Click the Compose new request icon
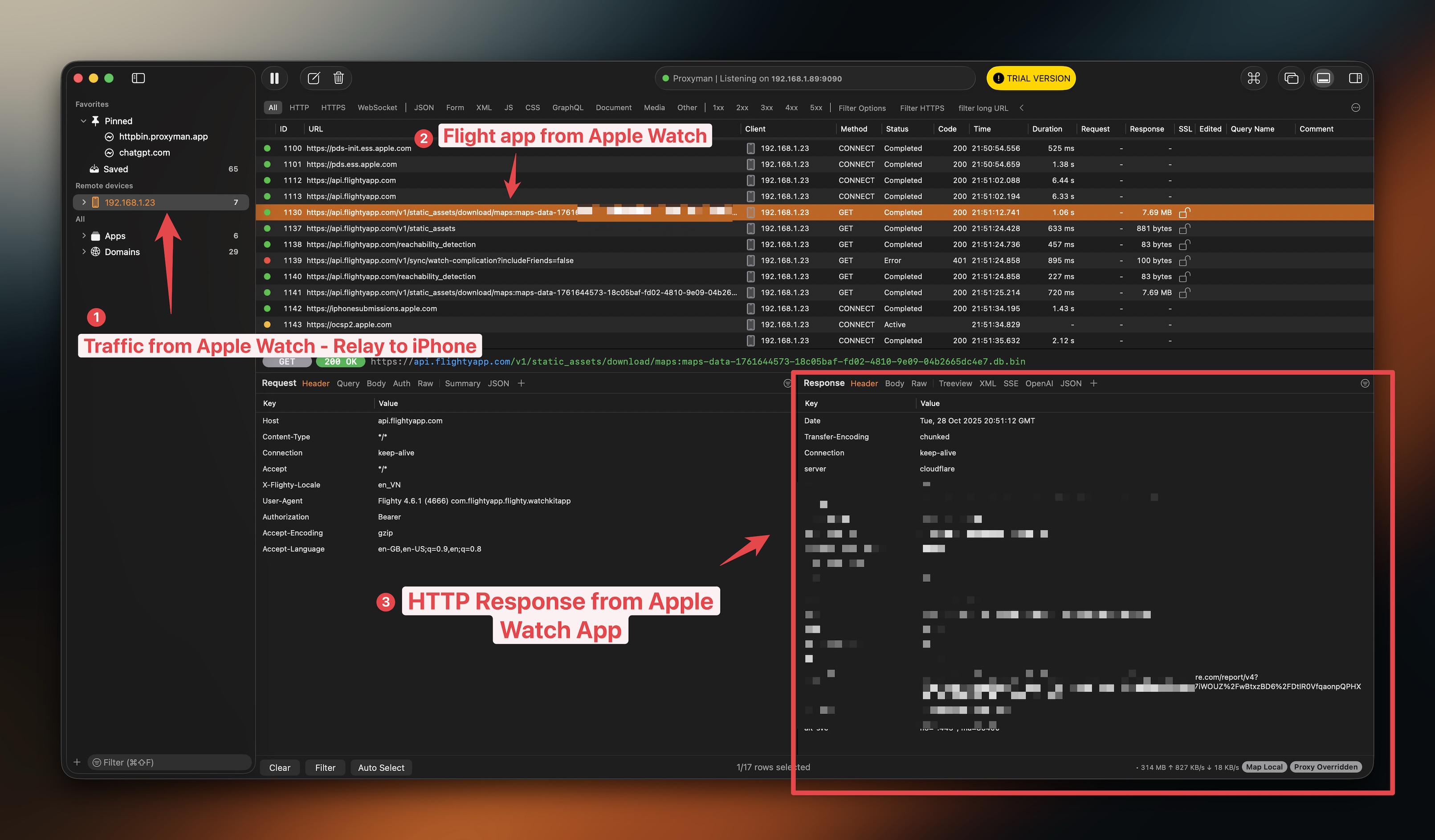 click(x=313, y=78)
